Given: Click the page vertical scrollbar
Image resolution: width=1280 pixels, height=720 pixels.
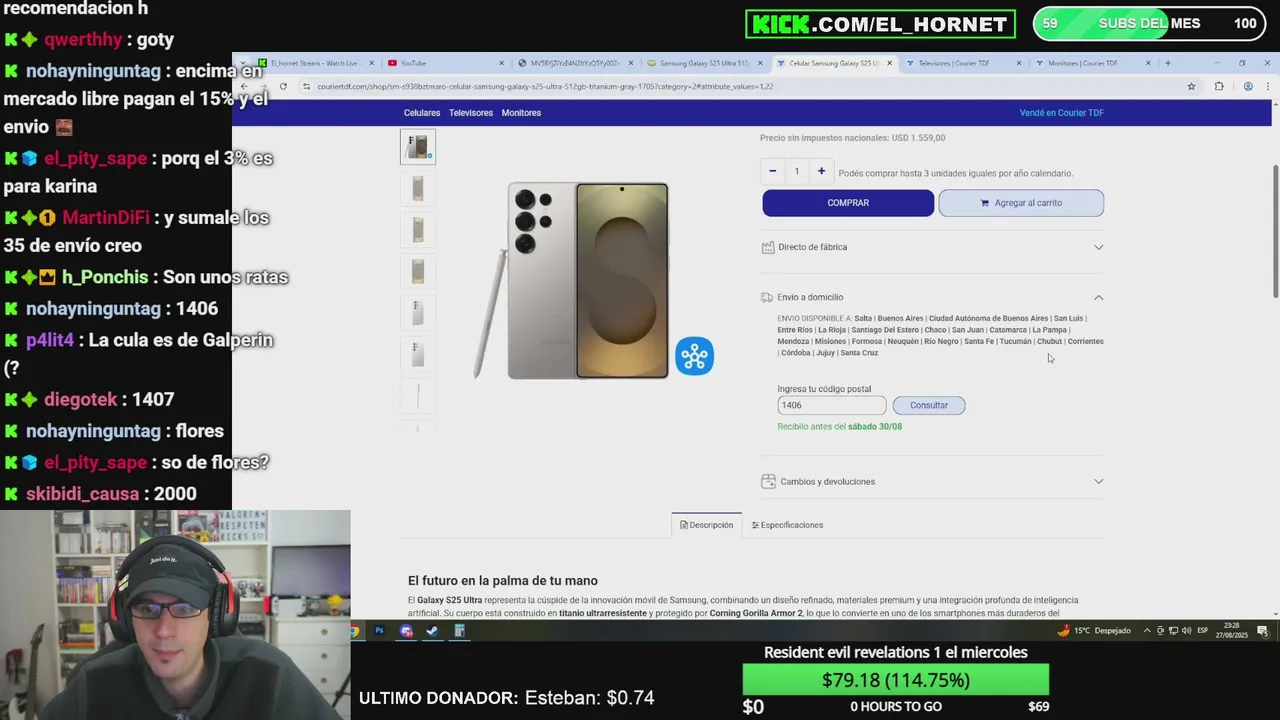Looking at the screenshot, I should click(x=1275, y=230).
